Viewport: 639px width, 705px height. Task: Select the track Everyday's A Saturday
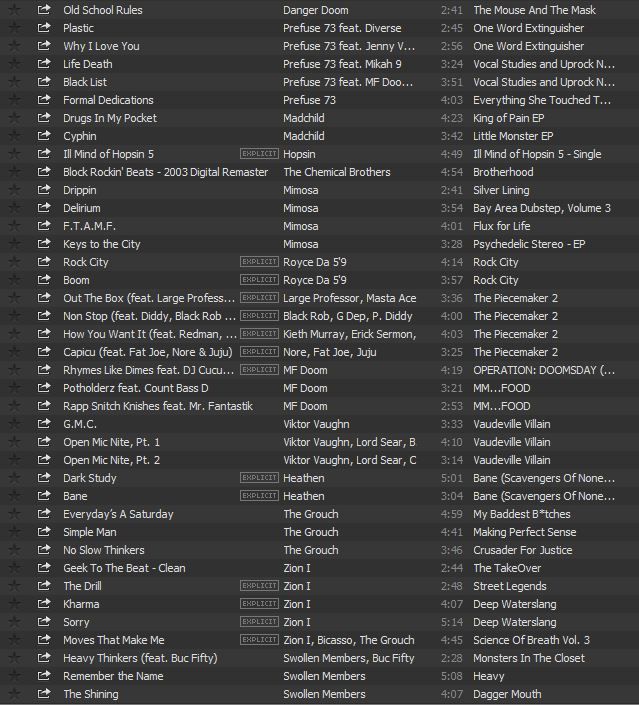click(118, 514)
